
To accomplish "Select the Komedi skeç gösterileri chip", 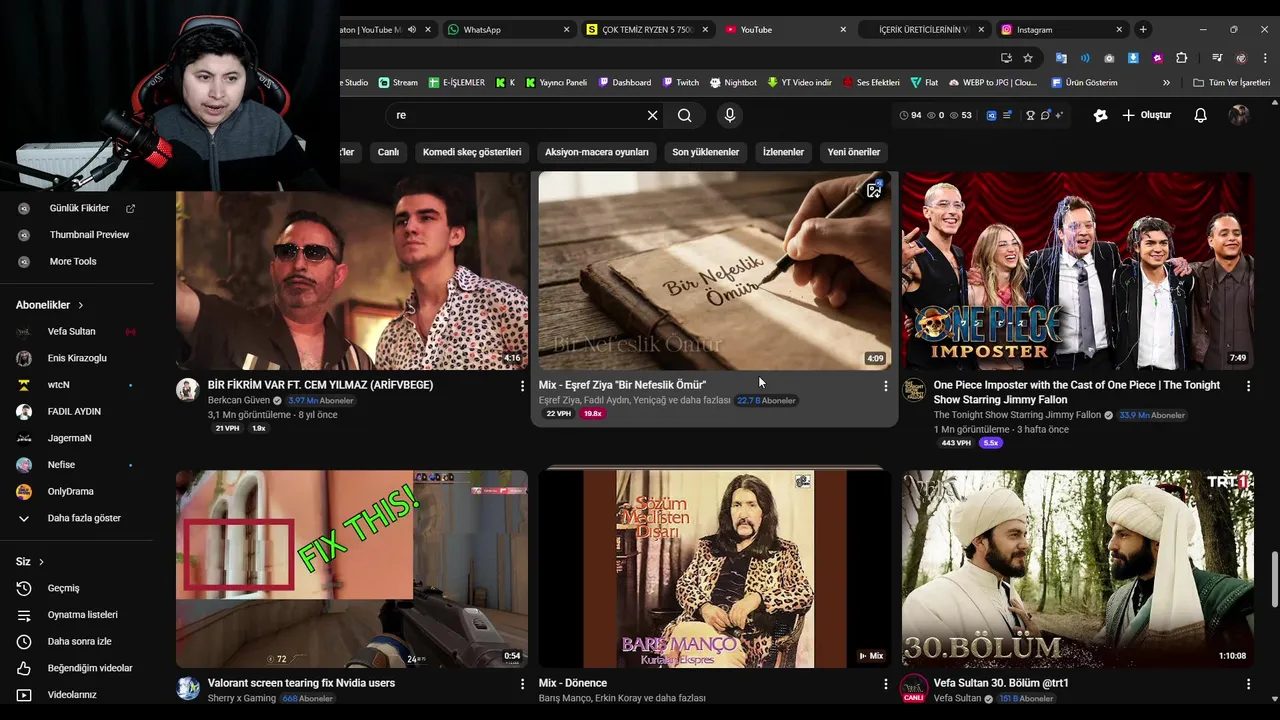I will click(472, 152).
